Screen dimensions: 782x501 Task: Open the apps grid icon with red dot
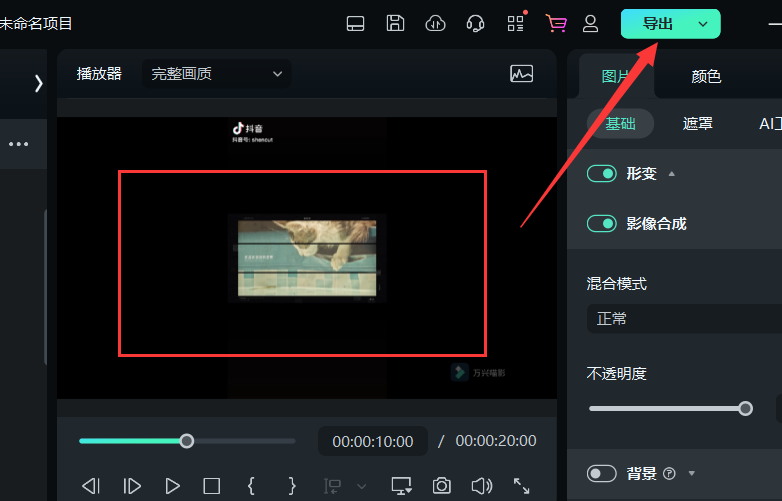point(516,23)
